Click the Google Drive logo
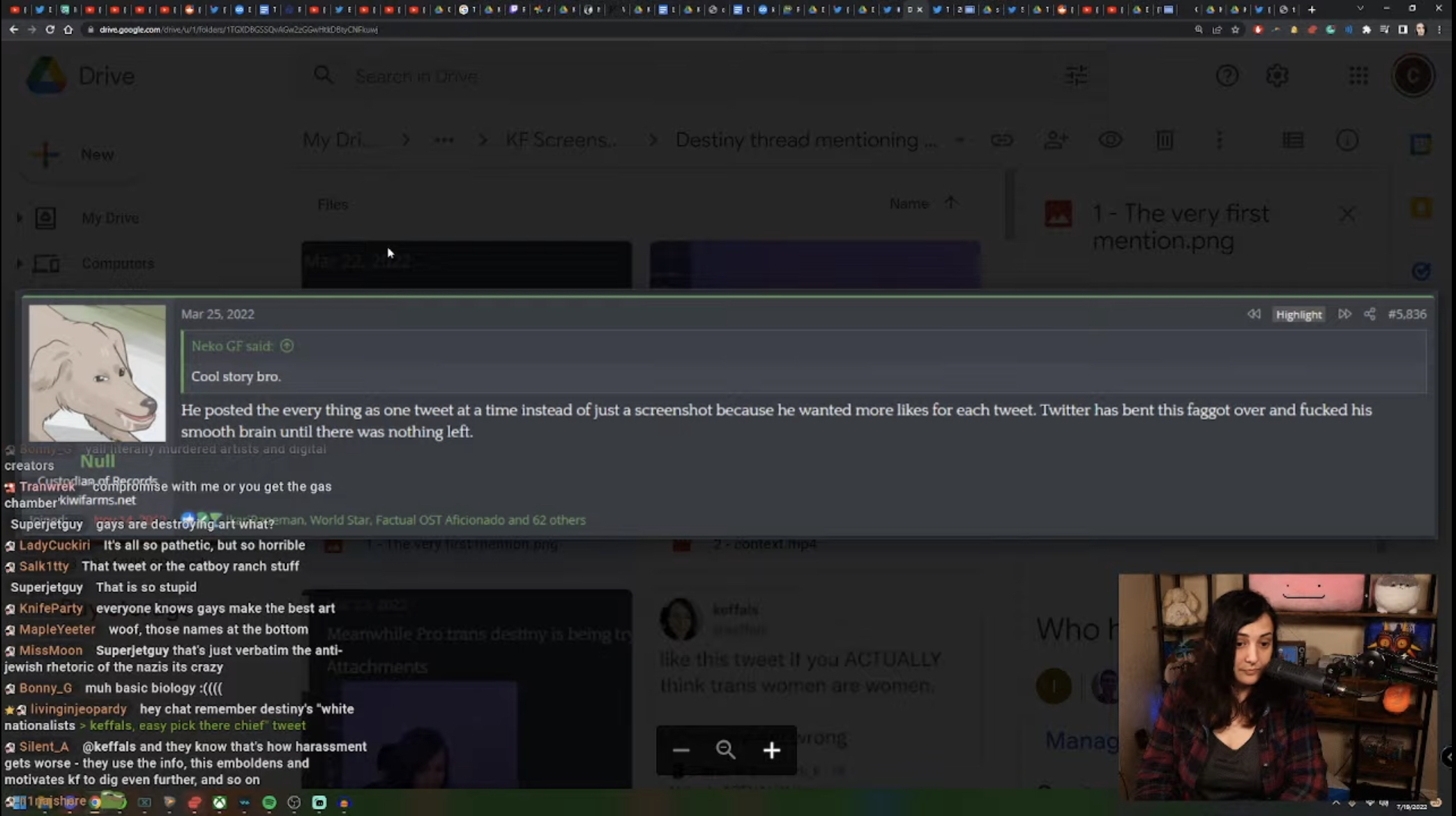Screen dimensions: 1456x816 (46, 75)
